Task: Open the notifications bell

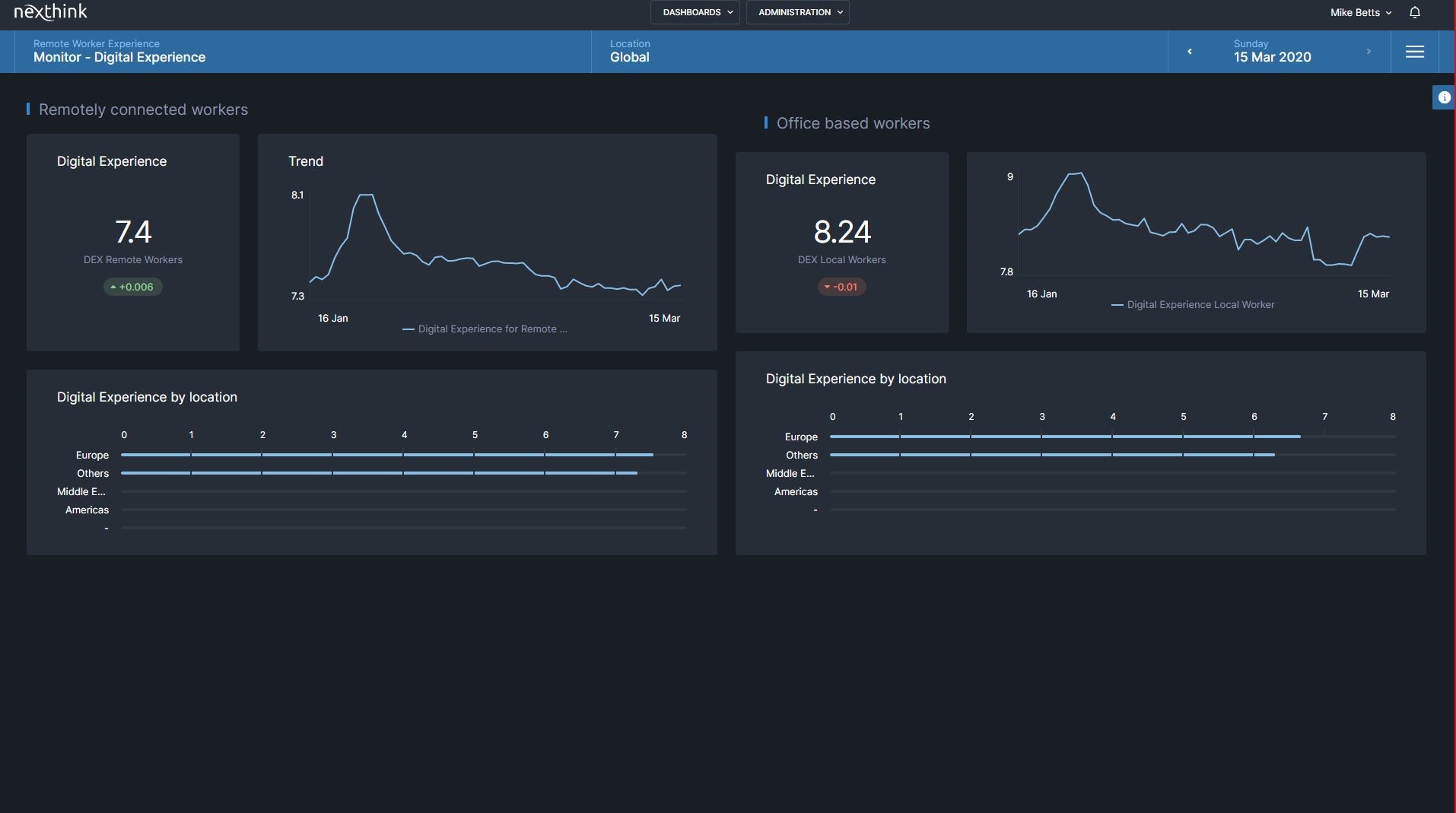Action: (1415, 12)
